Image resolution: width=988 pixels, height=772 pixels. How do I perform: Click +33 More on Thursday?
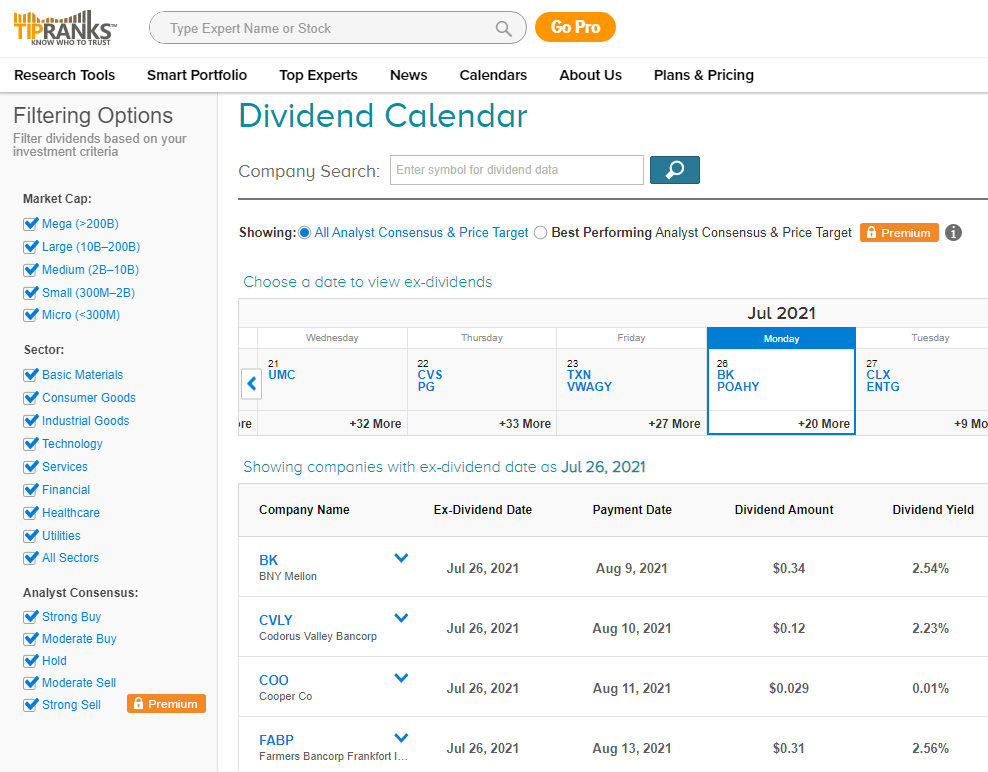tap(524, 423)
